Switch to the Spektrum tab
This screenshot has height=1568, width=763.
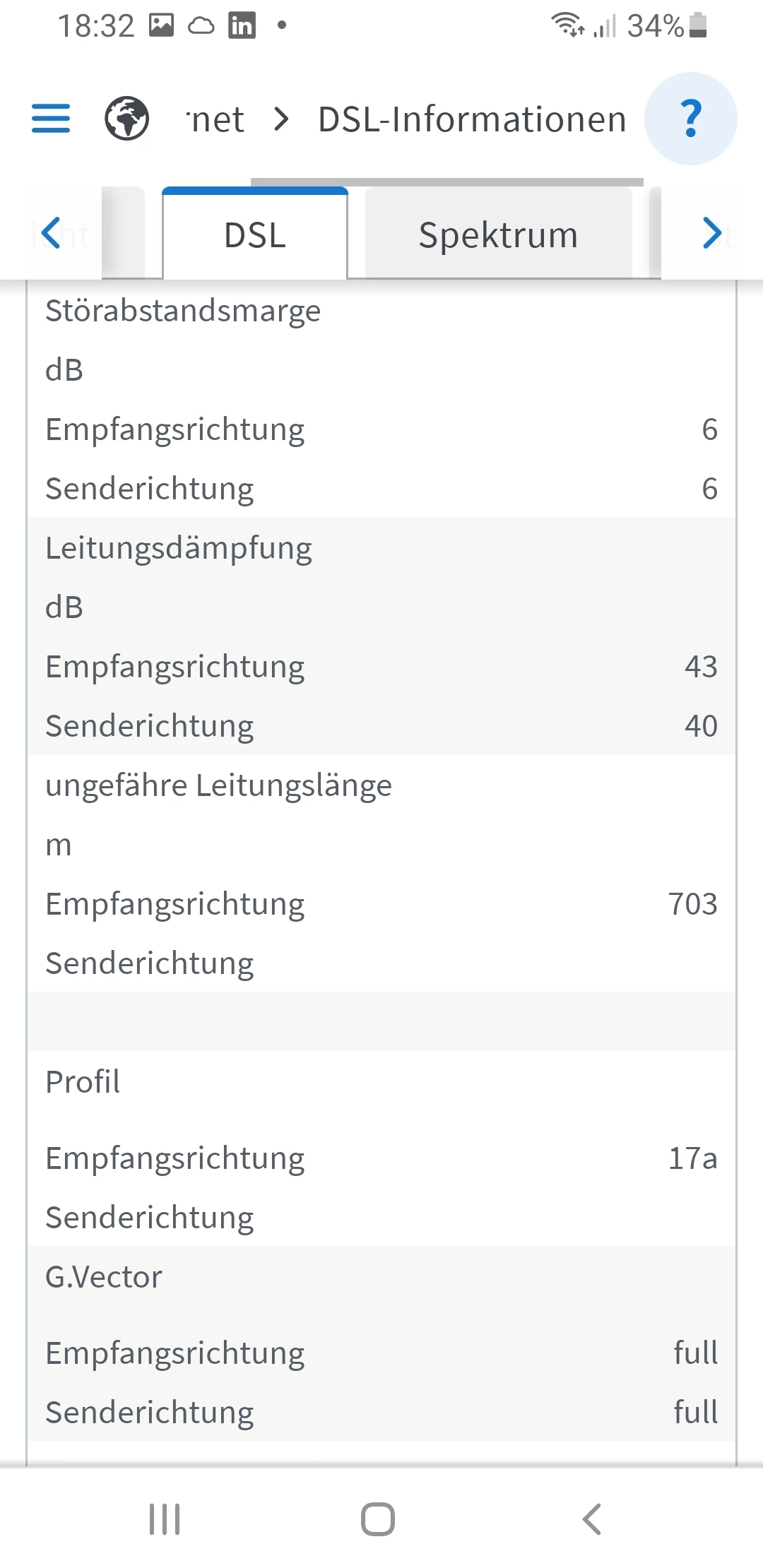(498, 234)
